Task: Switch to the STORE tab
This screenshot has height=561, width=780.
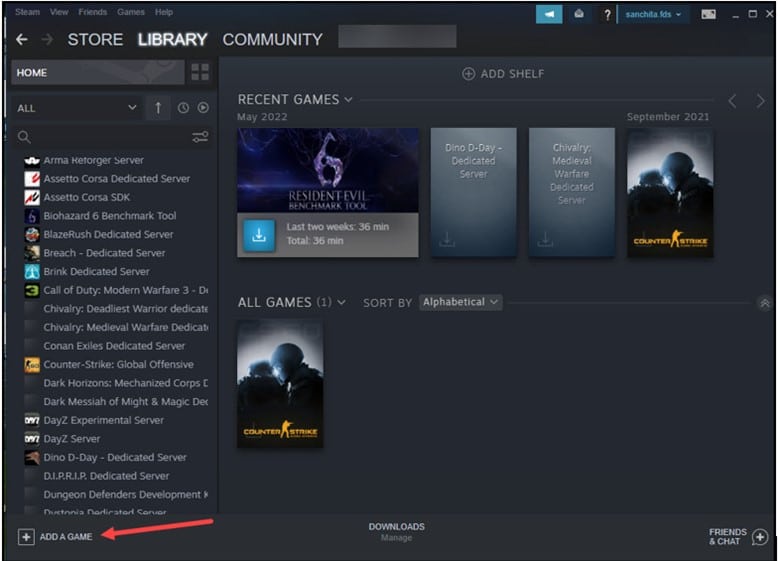Action: click(x=95, y=39)
